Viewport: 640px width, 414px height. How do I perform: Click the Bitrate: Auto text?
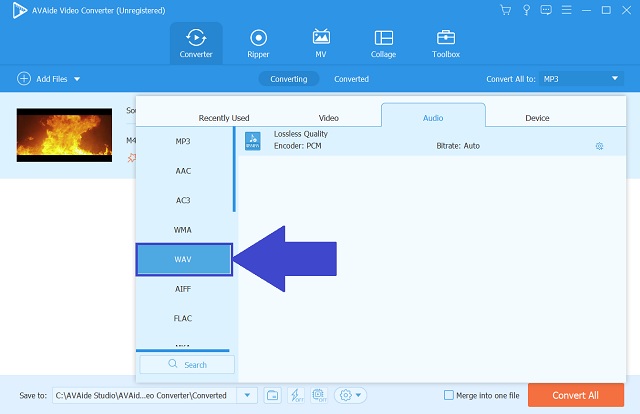pos(458,146)
